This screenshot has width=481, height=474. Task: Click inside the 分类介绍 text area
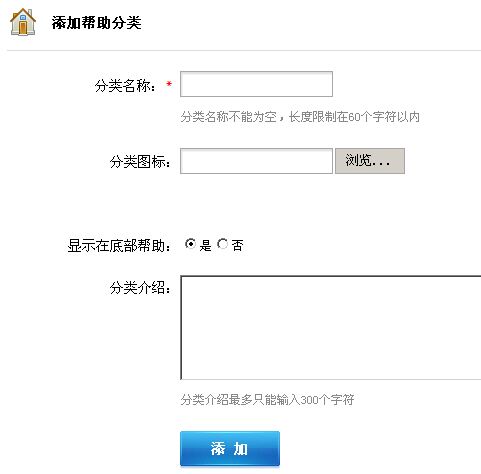pyautogui.click(x=331, y=327)
